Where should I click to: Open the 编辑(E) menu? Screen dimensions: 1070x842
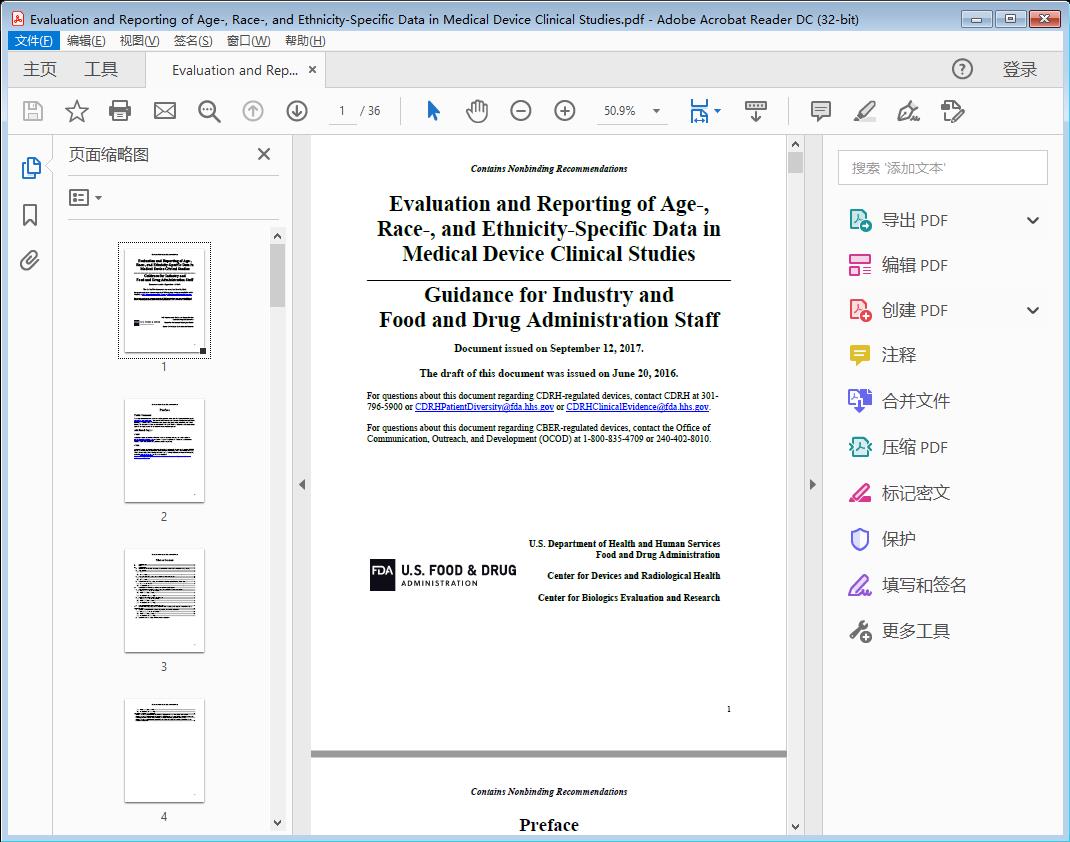86,41
